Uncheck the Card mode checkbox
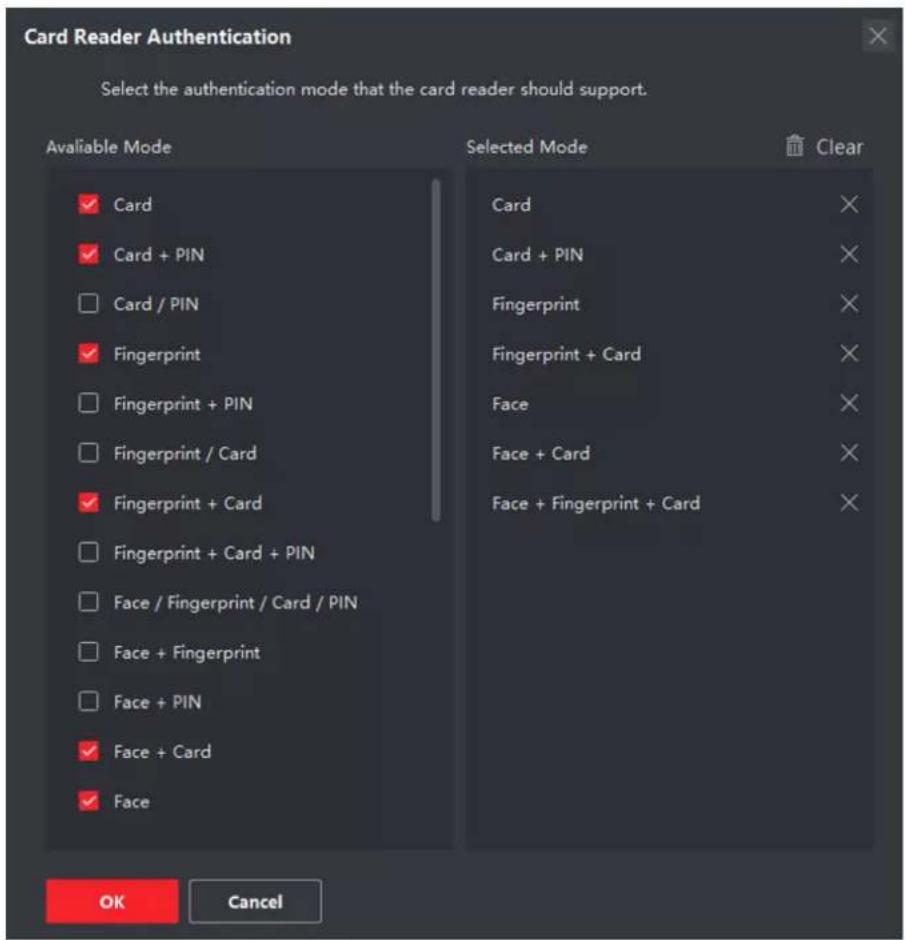Viewport: 906px width, 940px height. [88, 204]
